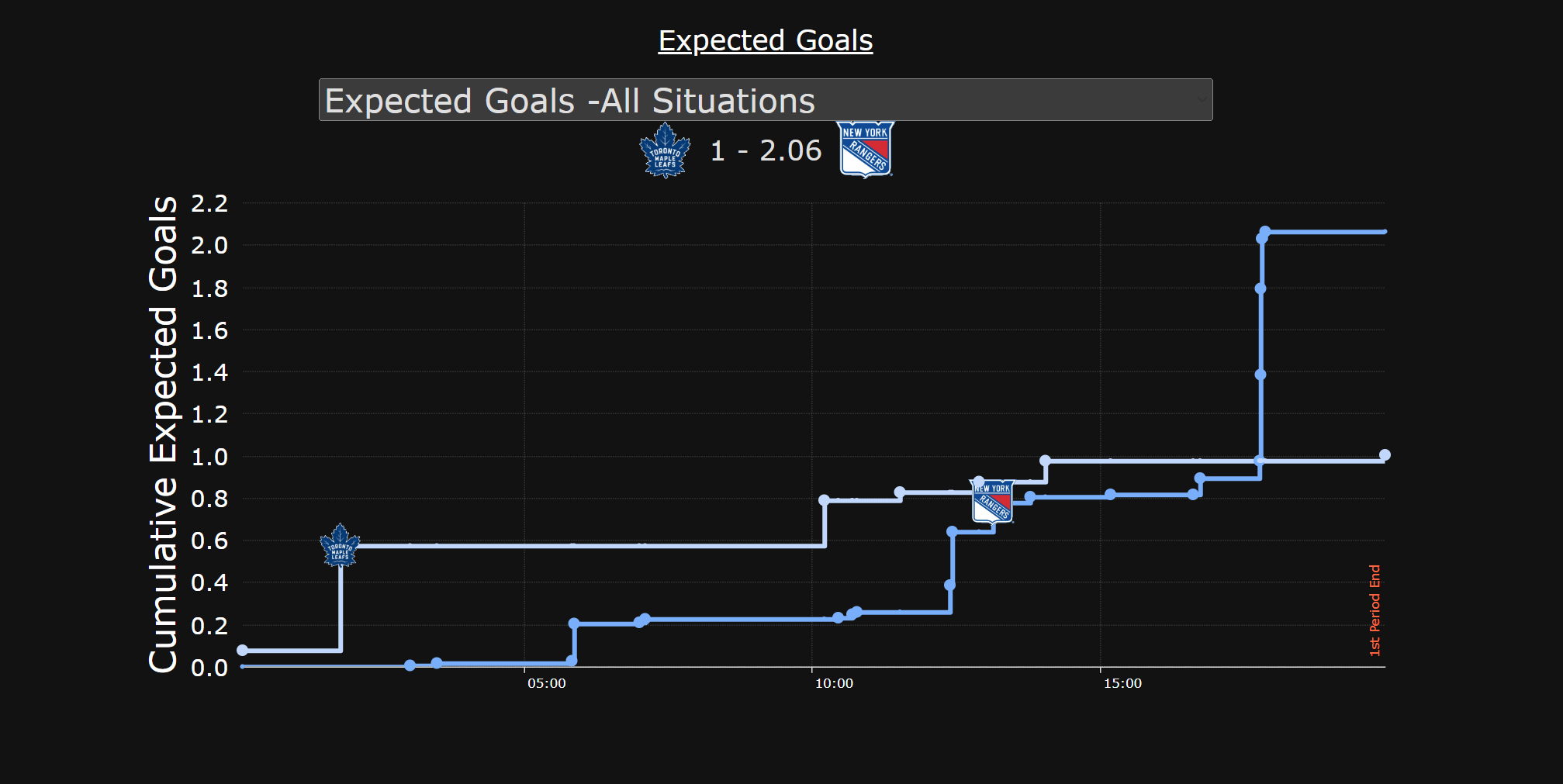Click the Maple Leafs starting point near 0.08
Screen dimensions: 1563x784
tap(243, 650)
